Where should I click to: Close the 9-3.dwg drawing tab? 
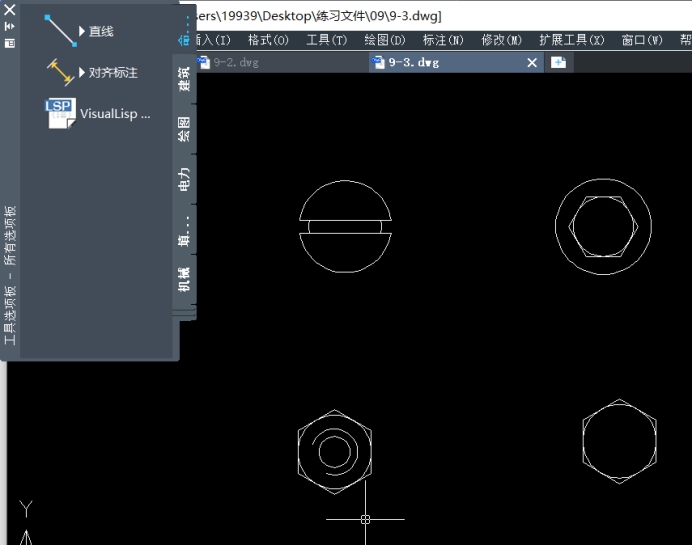532,62
